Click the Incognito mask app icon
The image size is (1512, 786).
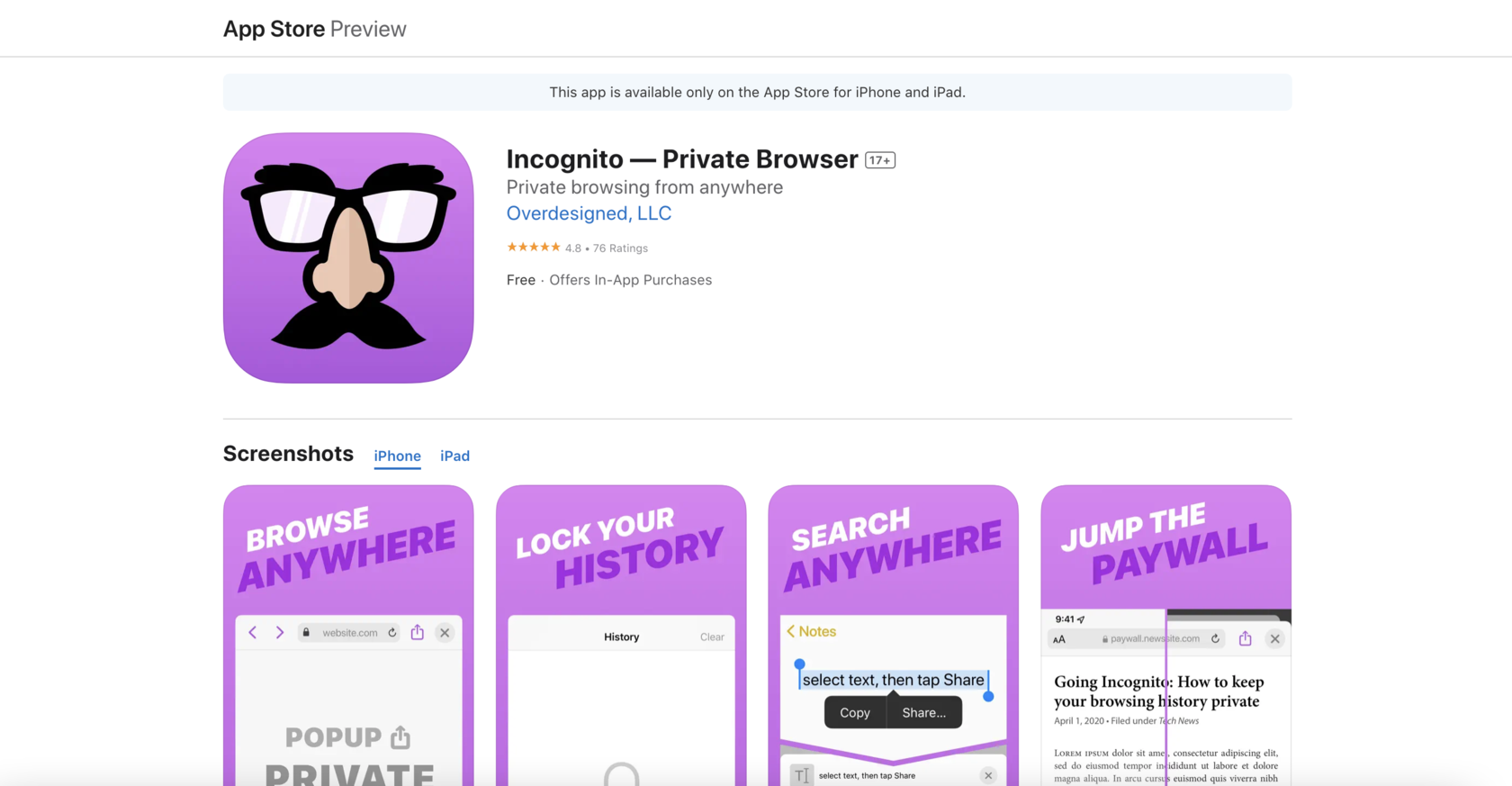[348, 258]
